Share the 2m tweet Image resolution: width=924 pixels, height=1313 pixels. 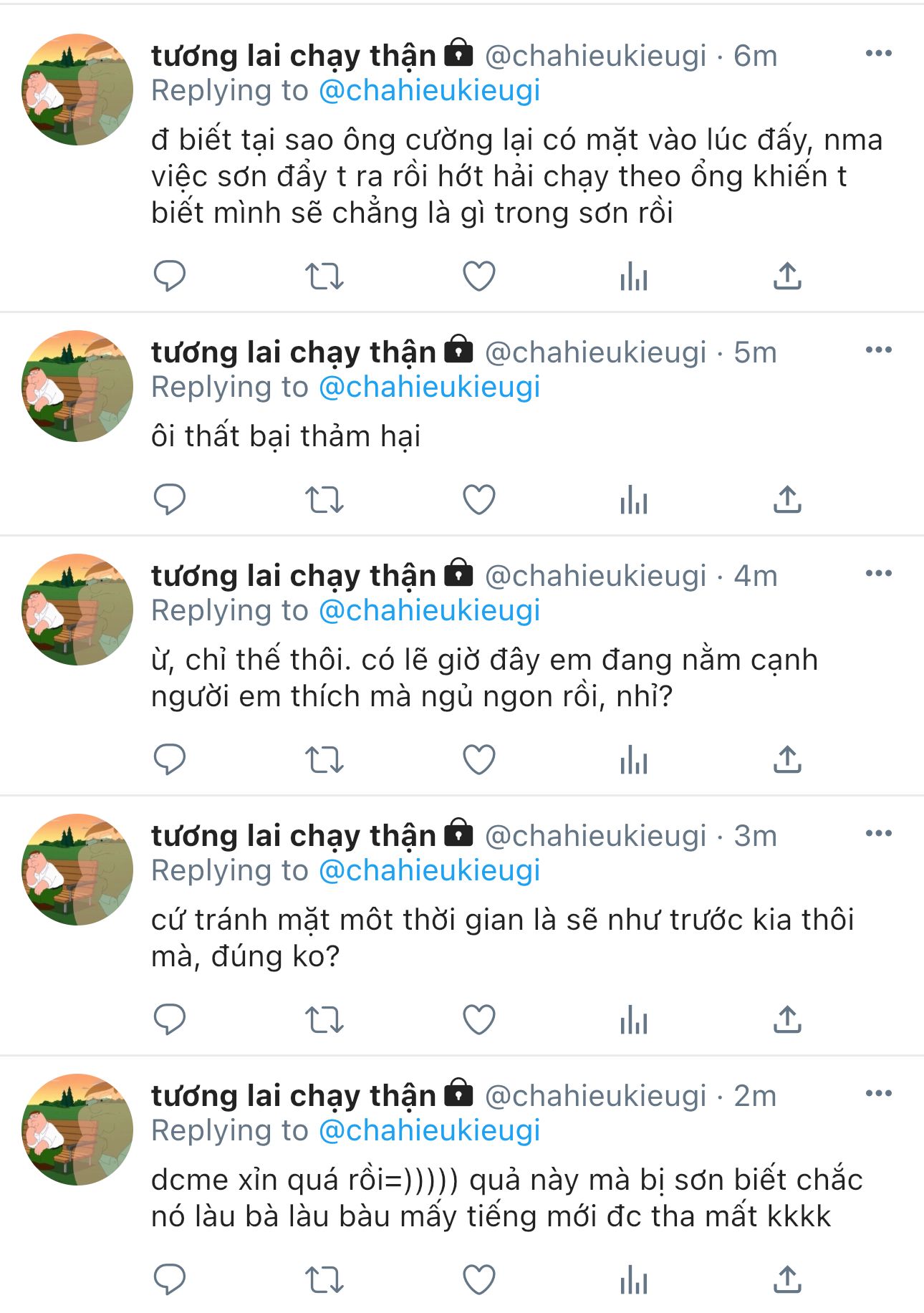[787, 1280]
